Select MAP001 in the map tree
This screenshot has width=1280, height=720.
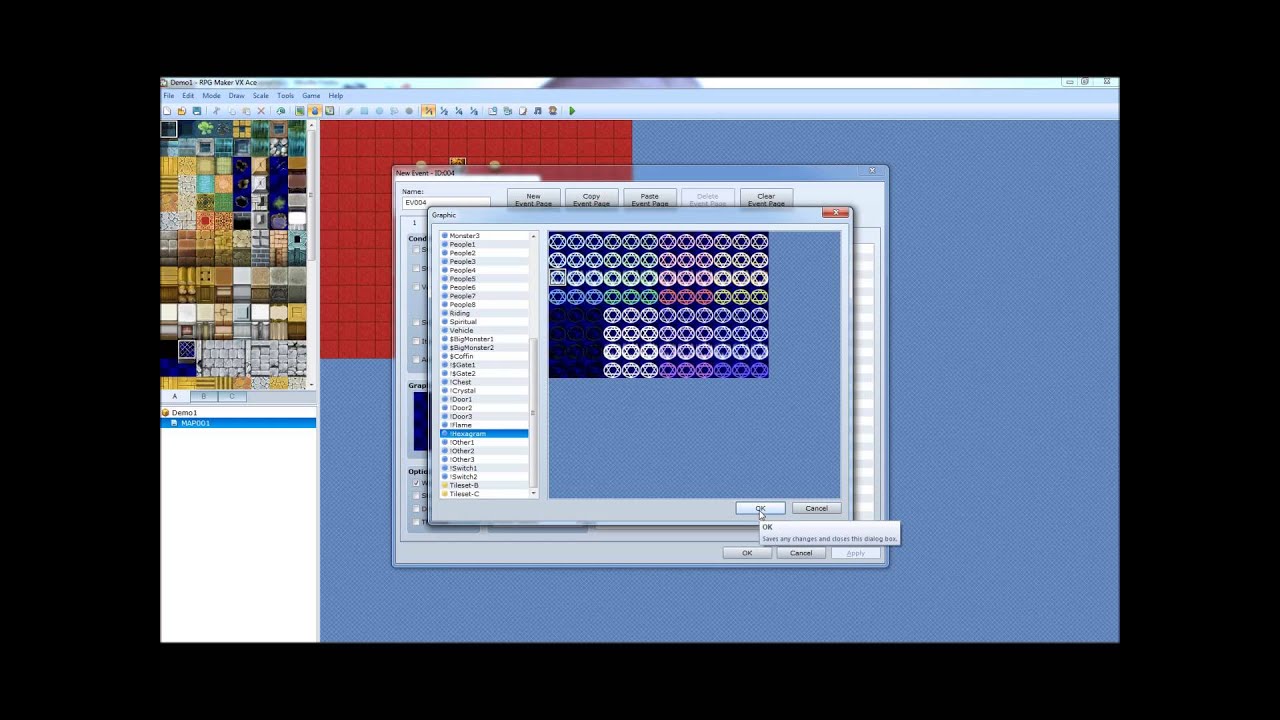click(238, 423)
